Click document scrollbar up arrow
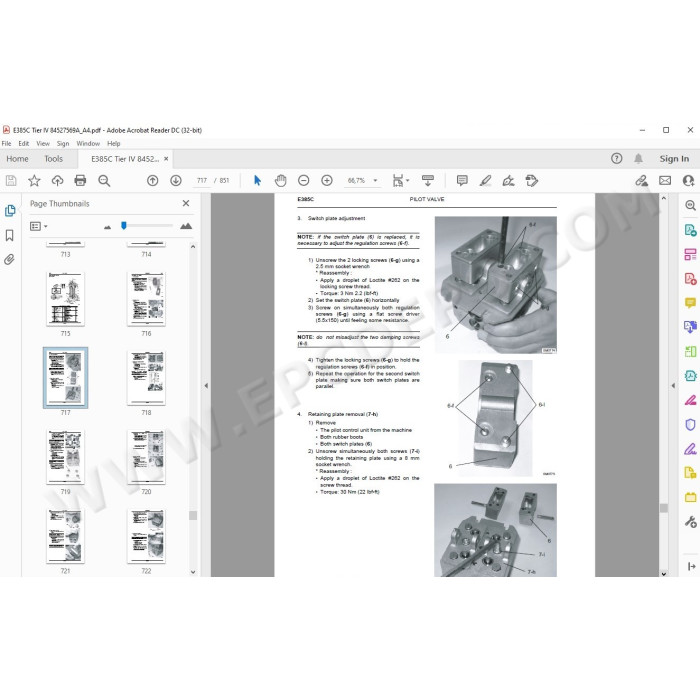Screen dimensions: 700x700 click(664, 198)
